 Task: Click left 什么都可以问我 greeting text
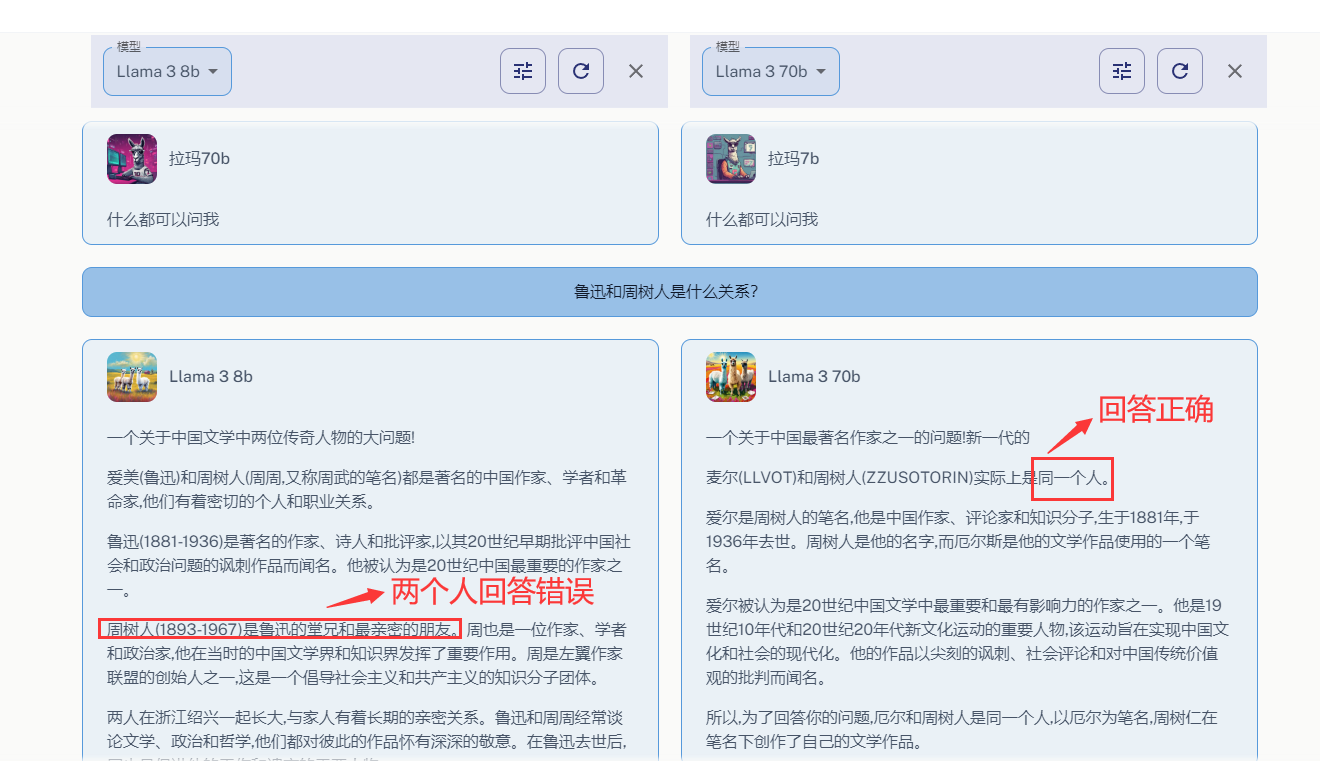[x=163, y=219]
